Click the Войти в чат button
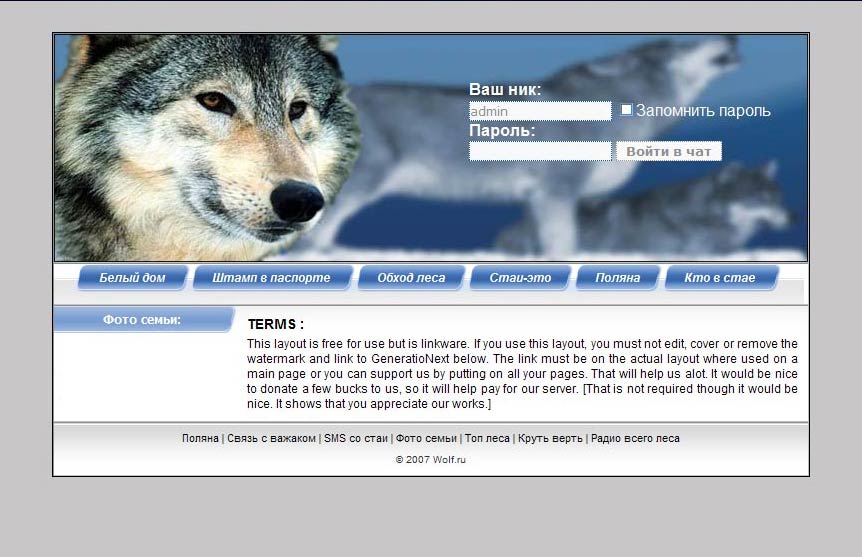The image size is (862, 557). coord(668,151)
